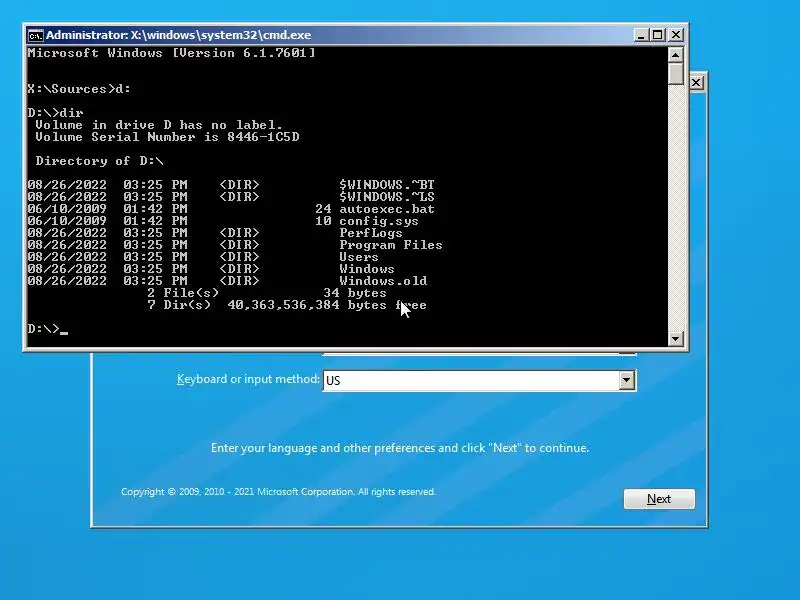The height and width of the screenshot is (600, 800).
Task: Click the cmd.exe title bar system icon
Action: [36, 36]
